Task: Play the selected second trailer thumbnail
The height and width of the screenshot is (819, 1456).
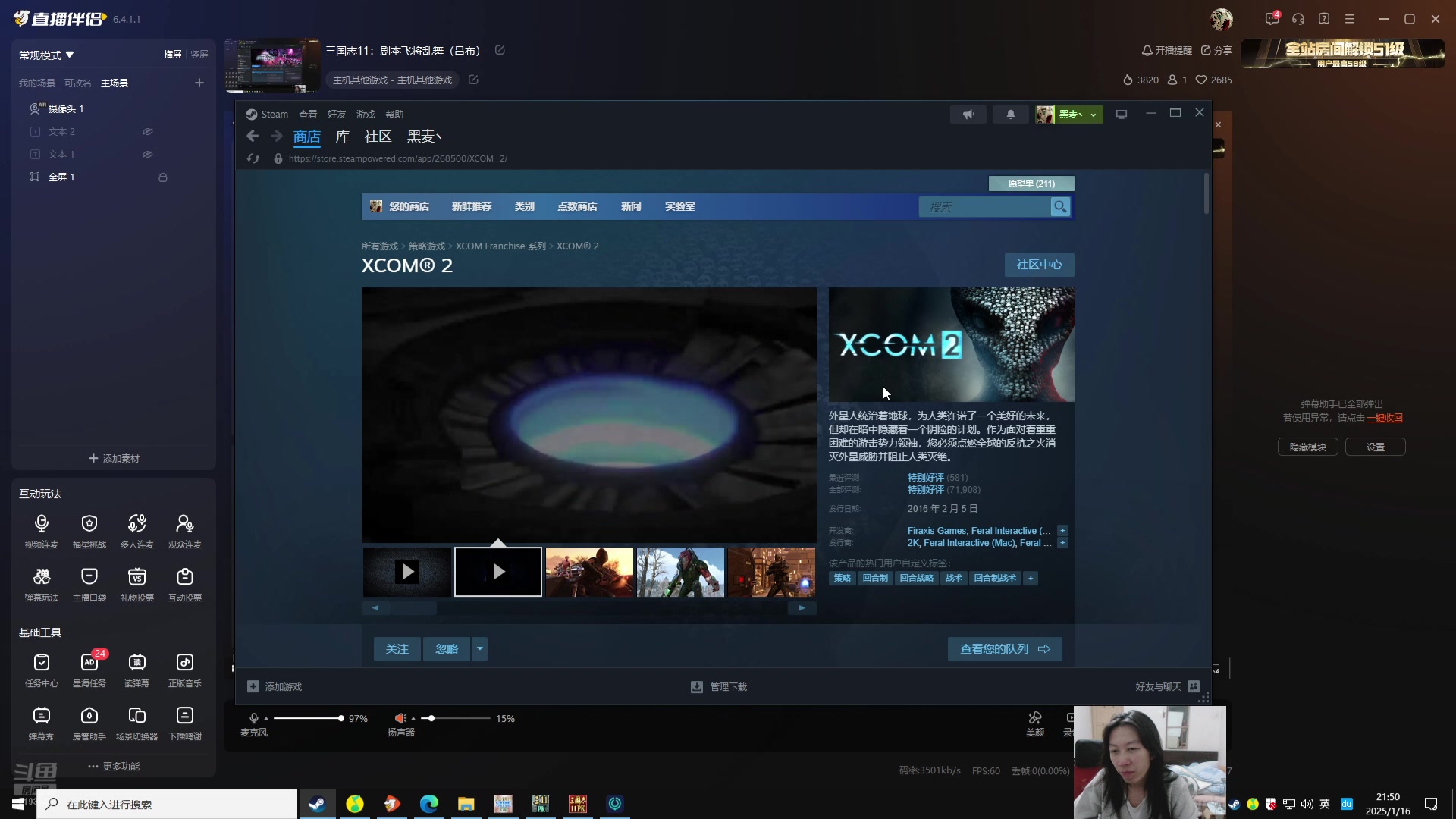Action: 498,572
